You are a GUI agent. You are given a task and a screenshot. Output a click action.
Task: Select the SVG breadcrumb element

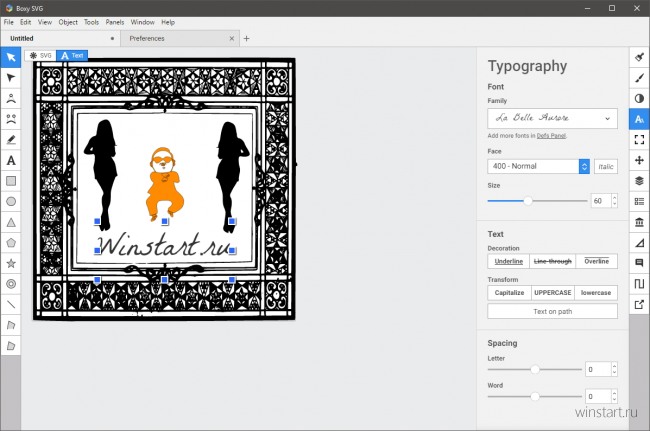click(41, 56)
